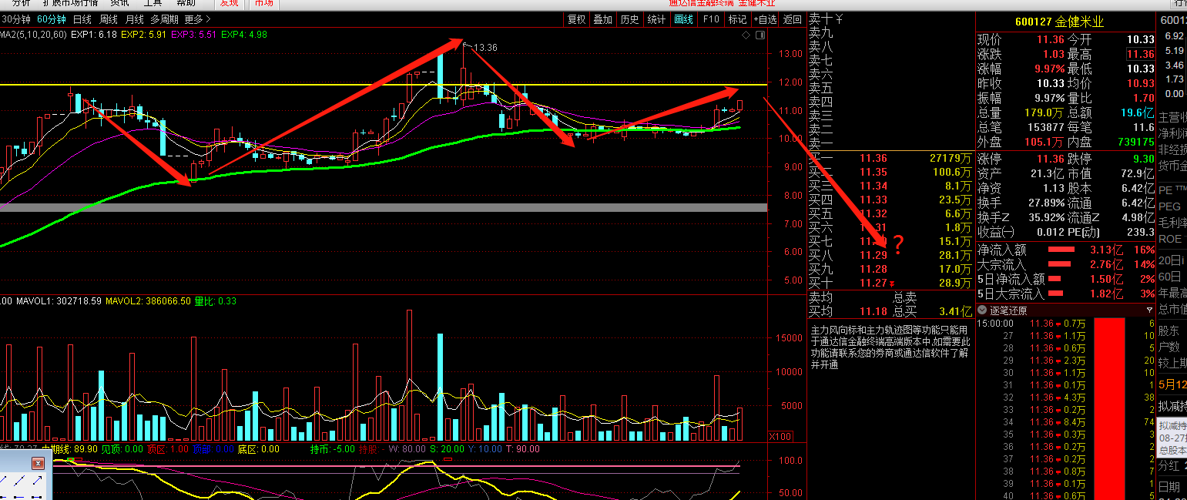Click the 返回 back button
This screenshot has width=1187, height=500.
(792, 20)
